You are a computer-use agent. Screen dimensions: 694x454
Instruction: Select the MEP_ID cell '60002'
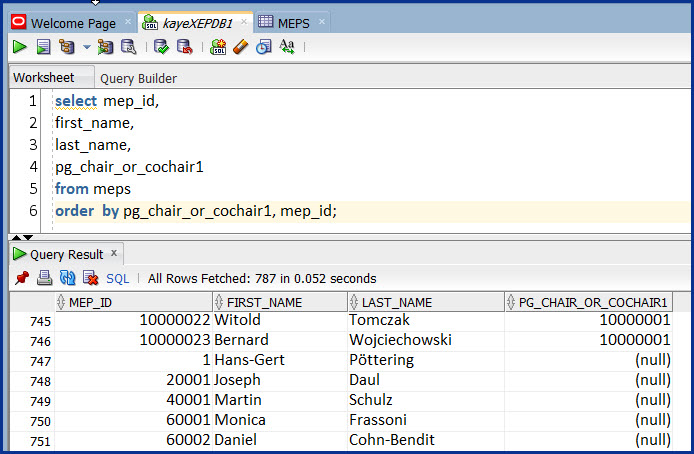pos(133,440)
